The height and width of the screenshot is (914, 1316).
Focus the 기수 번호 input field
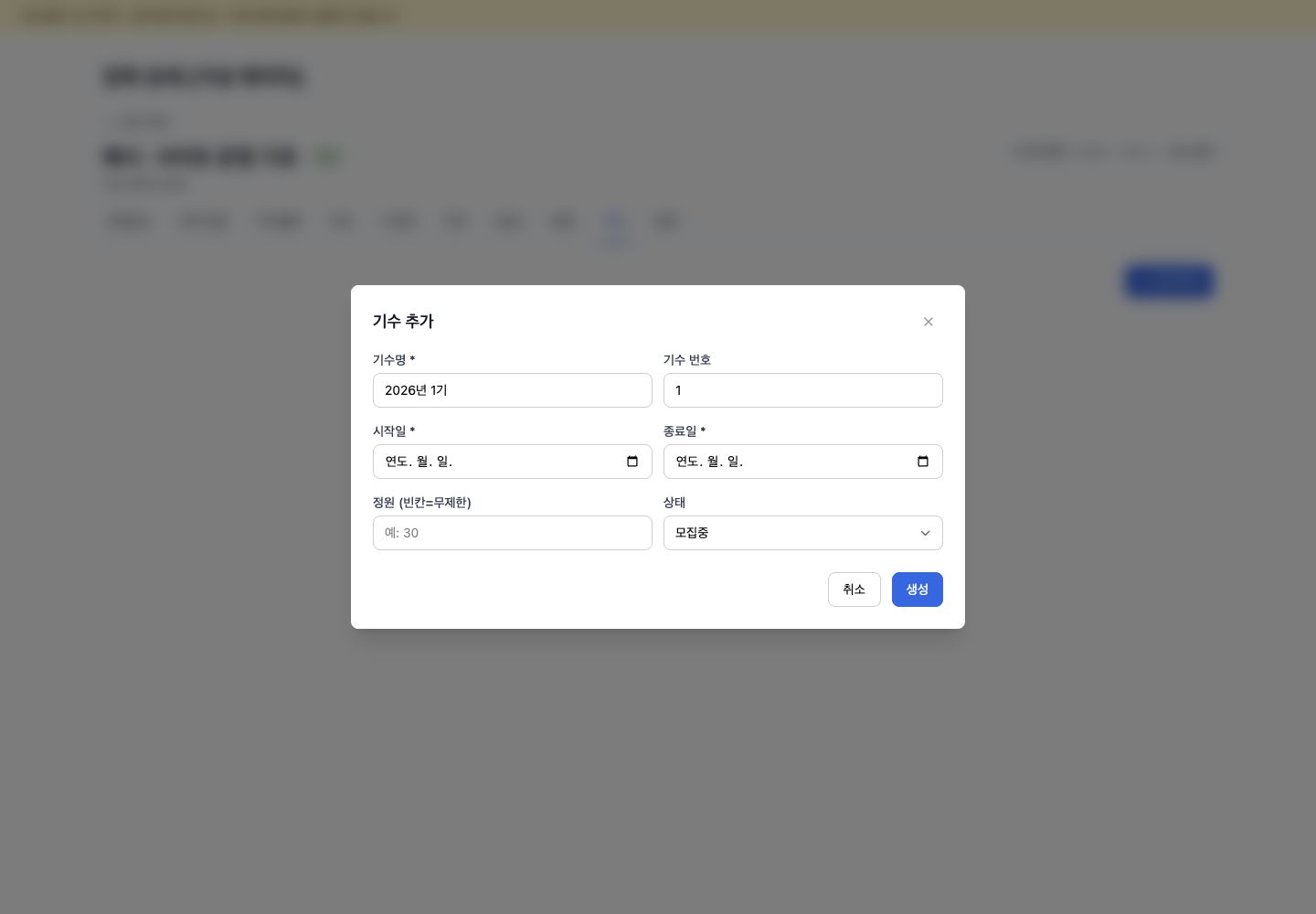[802, 390]
